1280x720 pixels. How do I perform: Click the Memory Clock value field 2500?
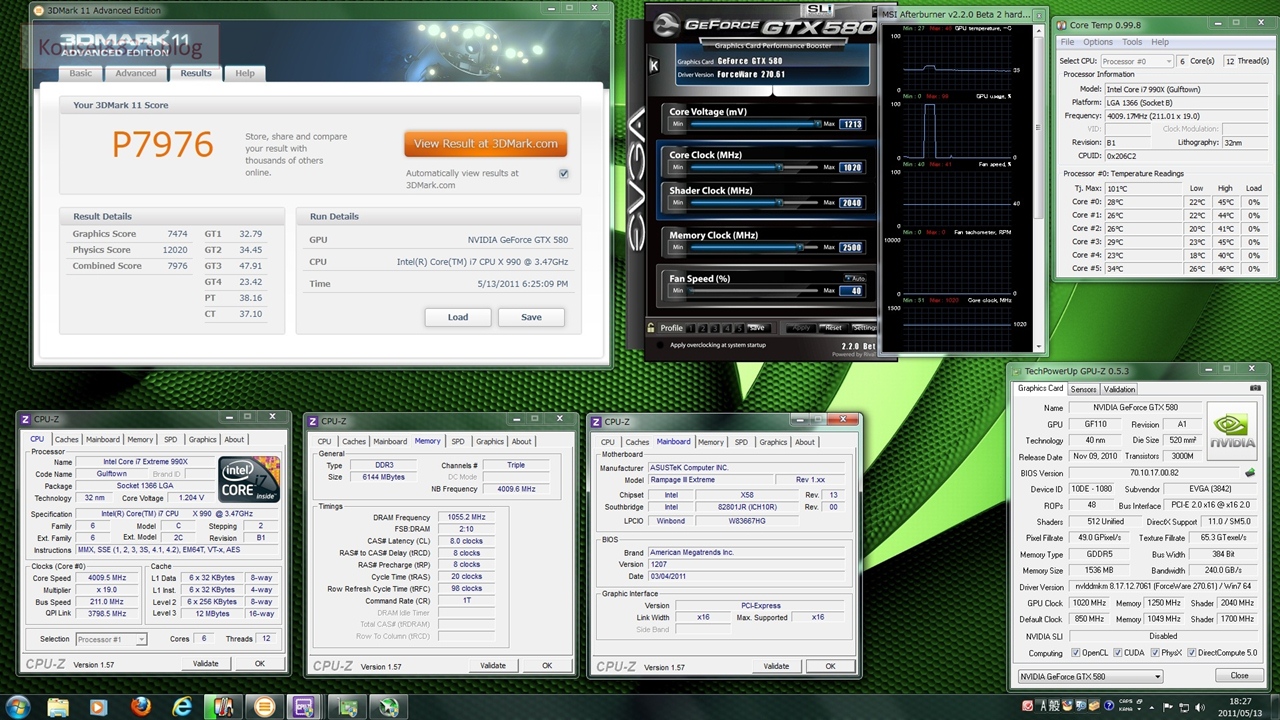851,247
